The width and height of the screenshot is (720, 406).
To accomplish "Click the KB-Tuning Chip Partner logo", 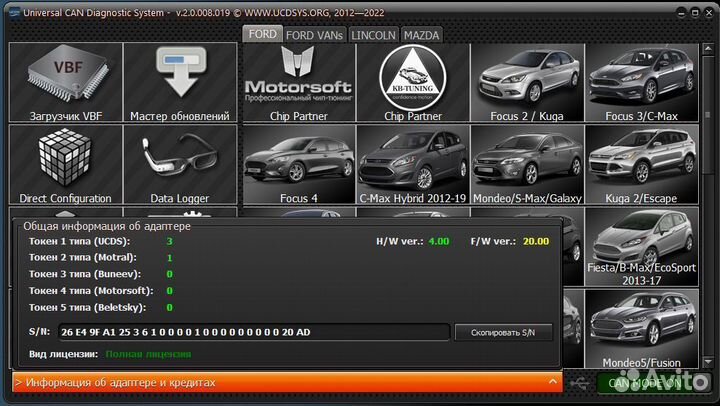I will (412, 78).
